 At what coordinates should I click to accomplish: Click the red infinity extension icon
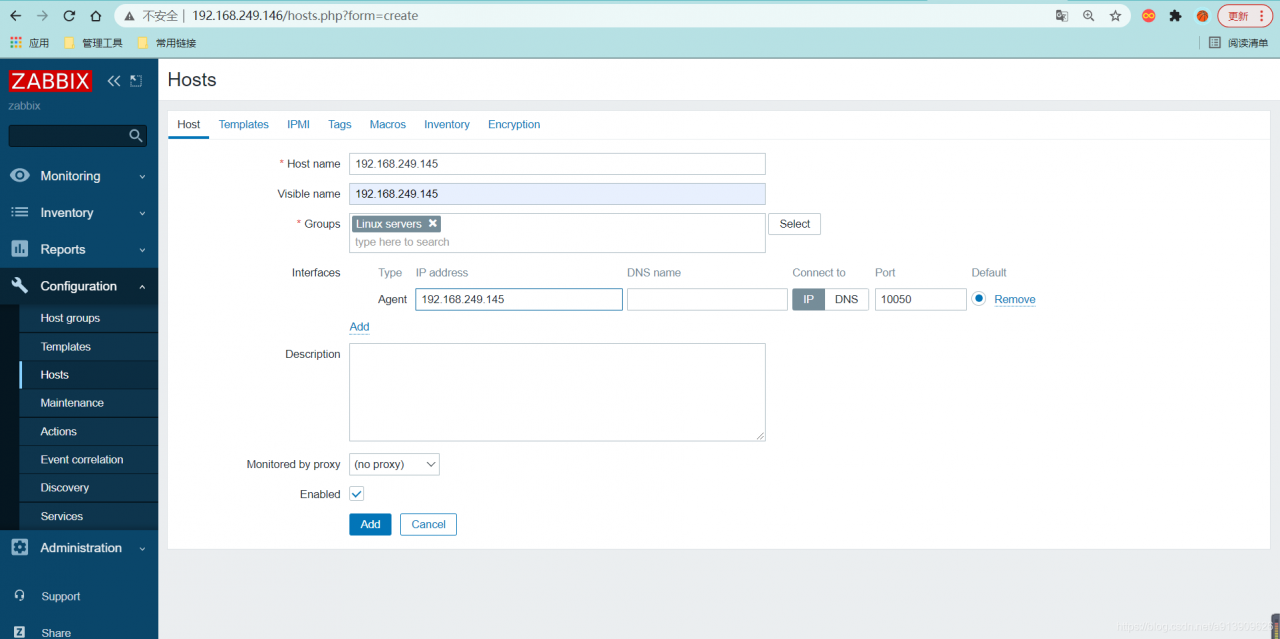pyautogui.click(x=1149, y=16)
